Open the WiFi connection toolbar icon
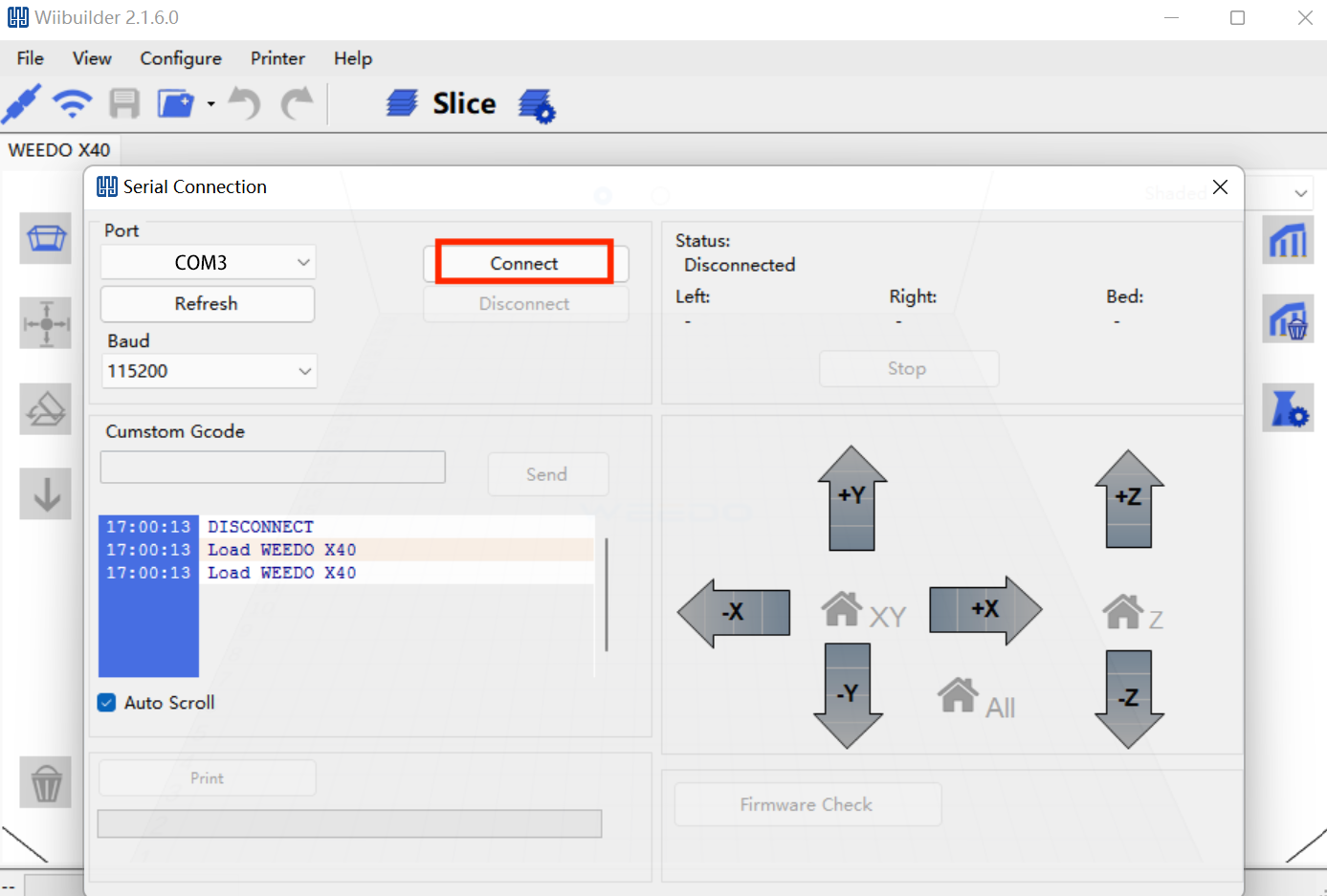This screenshot has width=1327, height=896. click(x=72, y=103)
